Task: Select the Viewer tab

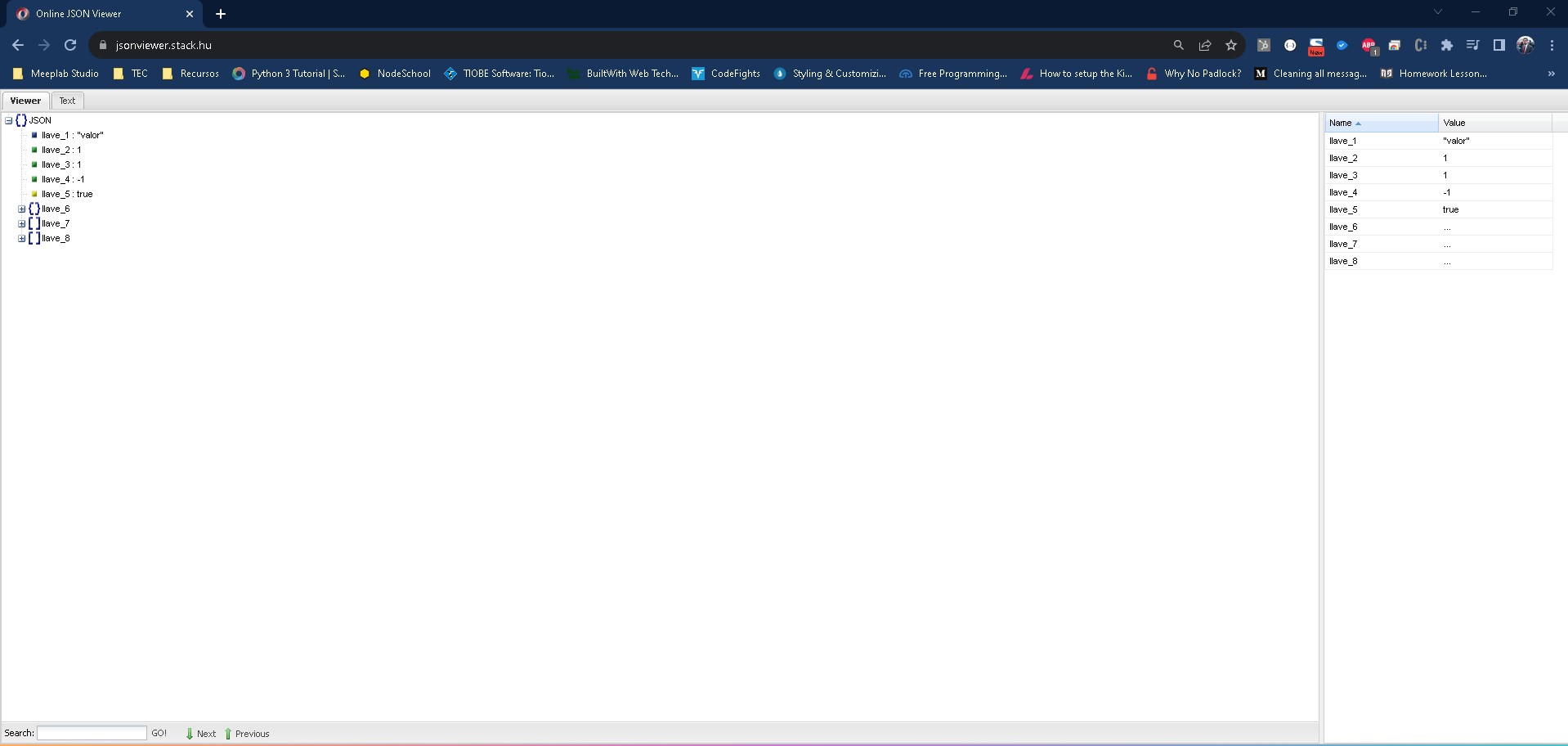Action: (25, 101)
